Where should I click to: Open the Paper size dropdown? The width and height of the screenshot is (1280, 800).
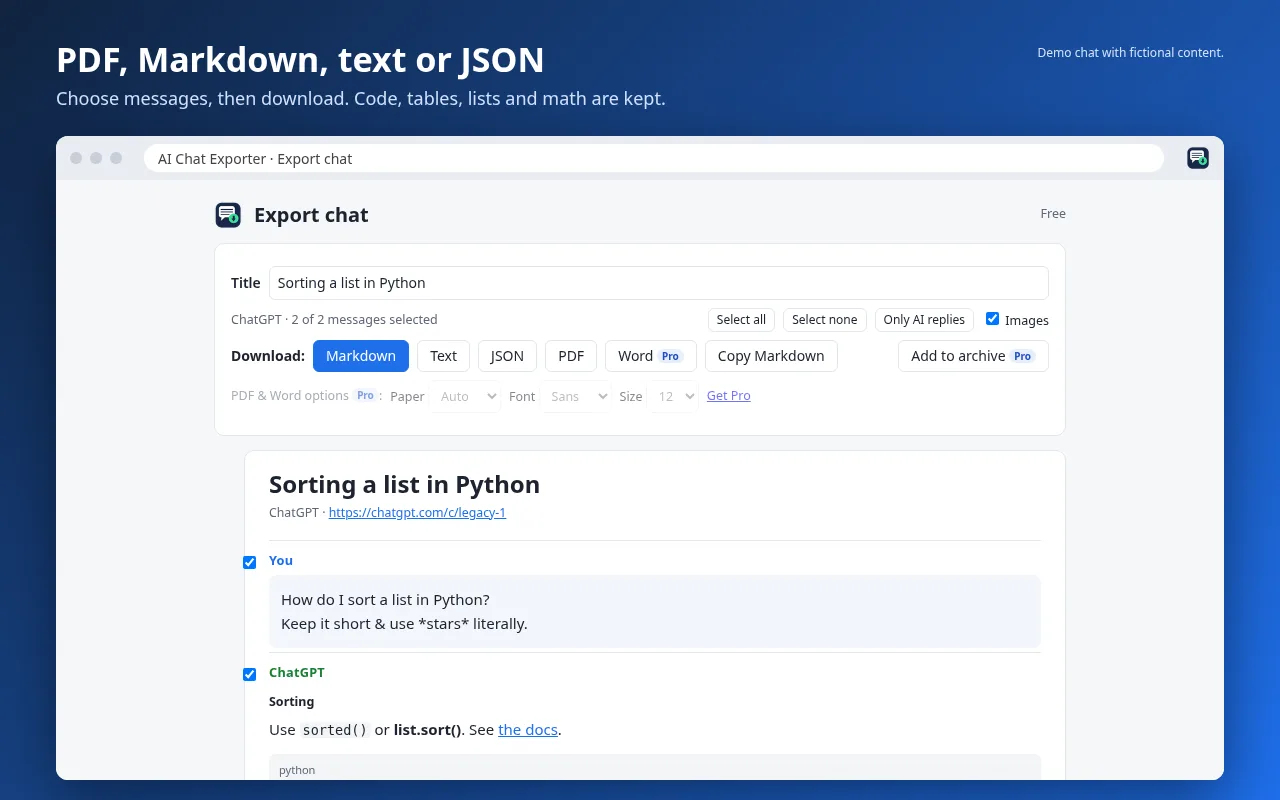(x=465, y=396)
